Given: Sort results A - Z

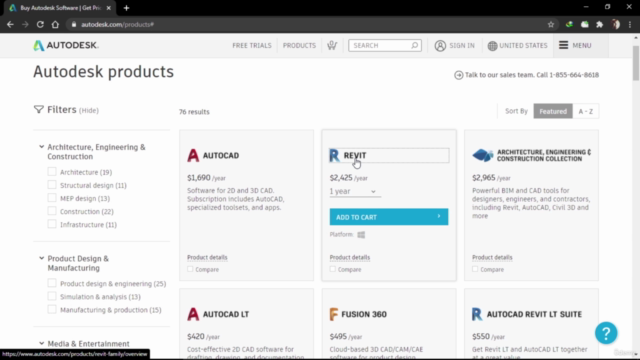Looking at the screenshot, I should pos(585,111).
